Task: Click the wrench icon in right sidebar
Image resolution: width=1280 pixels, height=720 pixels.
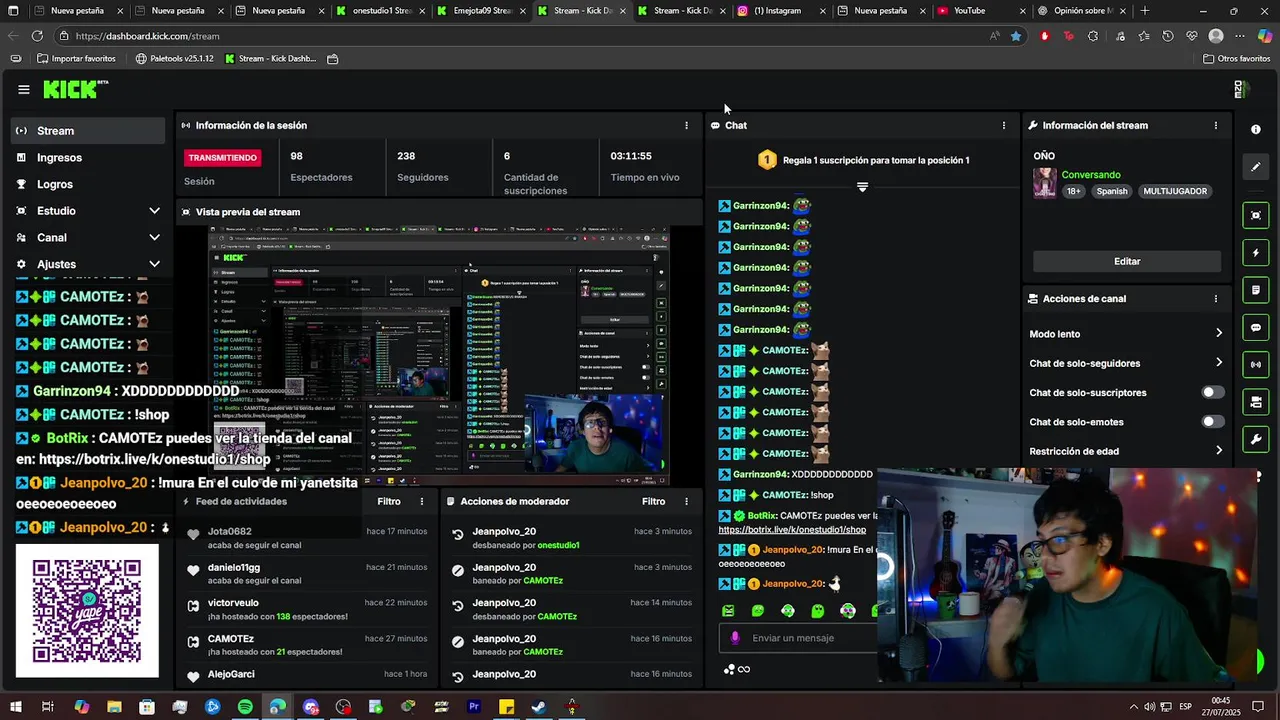Action: 1256,439
